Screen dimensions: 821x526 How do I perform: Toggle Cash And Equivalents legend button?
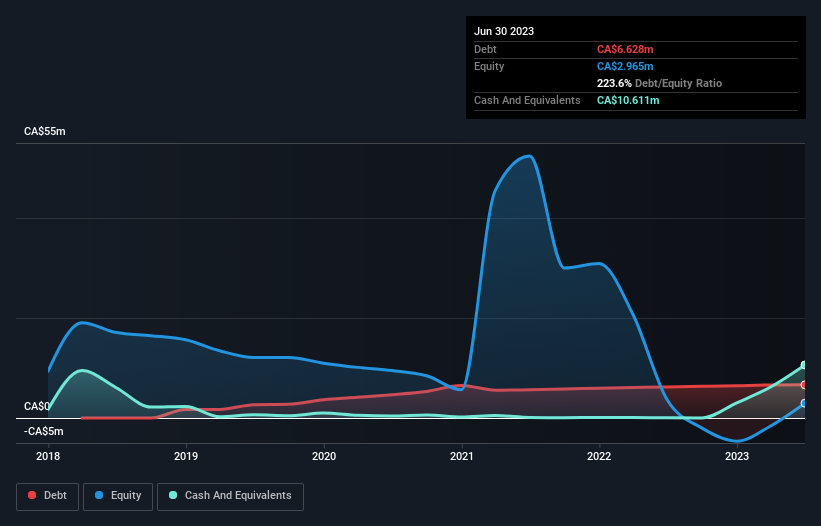[x=230, y=496]
